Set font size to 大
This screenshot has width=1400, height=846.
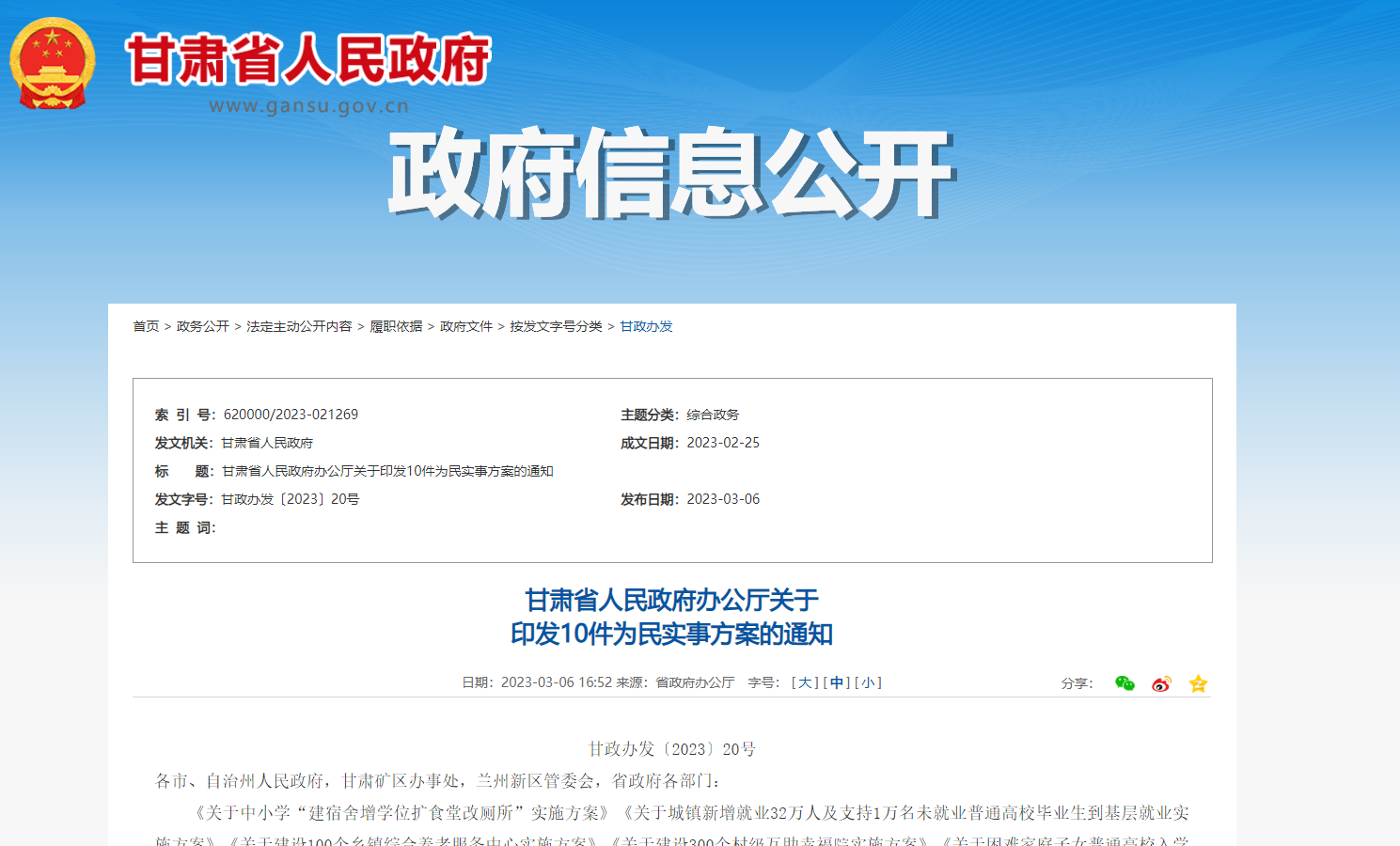coord(805,682)
